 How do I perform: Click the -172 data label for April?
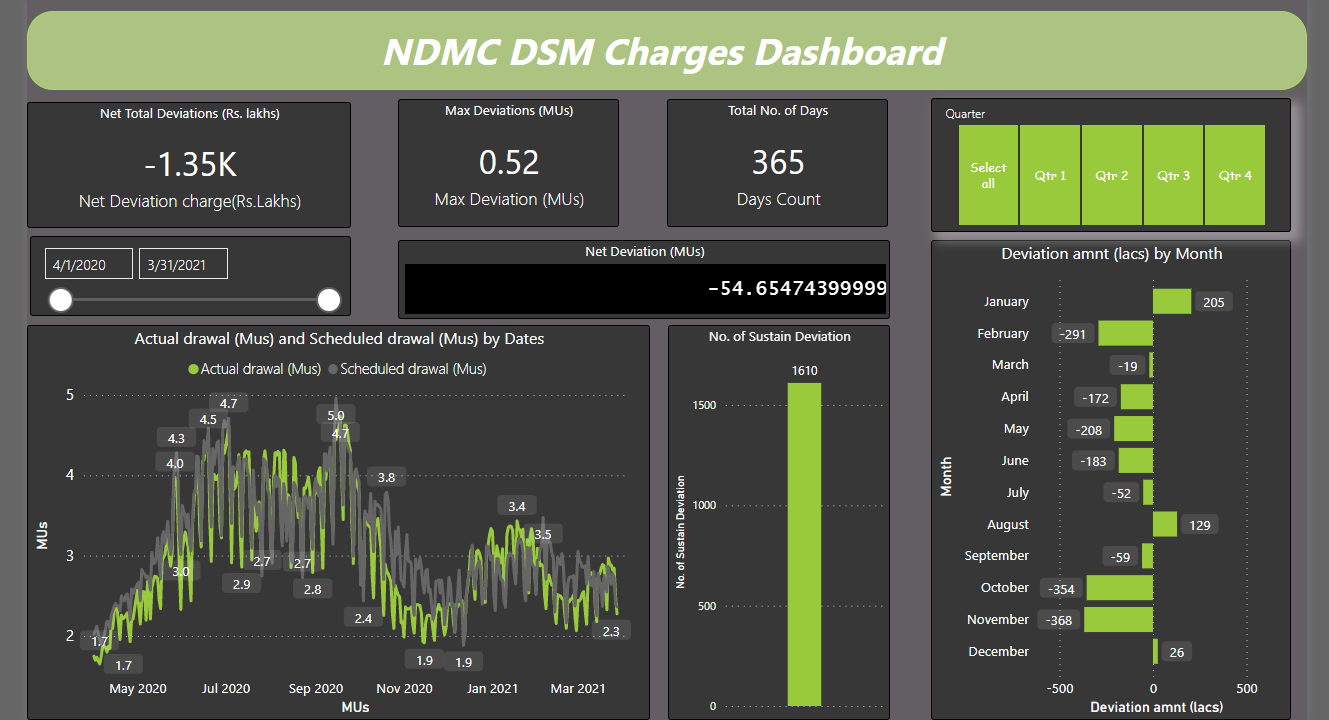pyautogui.click(x=1095, y=398)
